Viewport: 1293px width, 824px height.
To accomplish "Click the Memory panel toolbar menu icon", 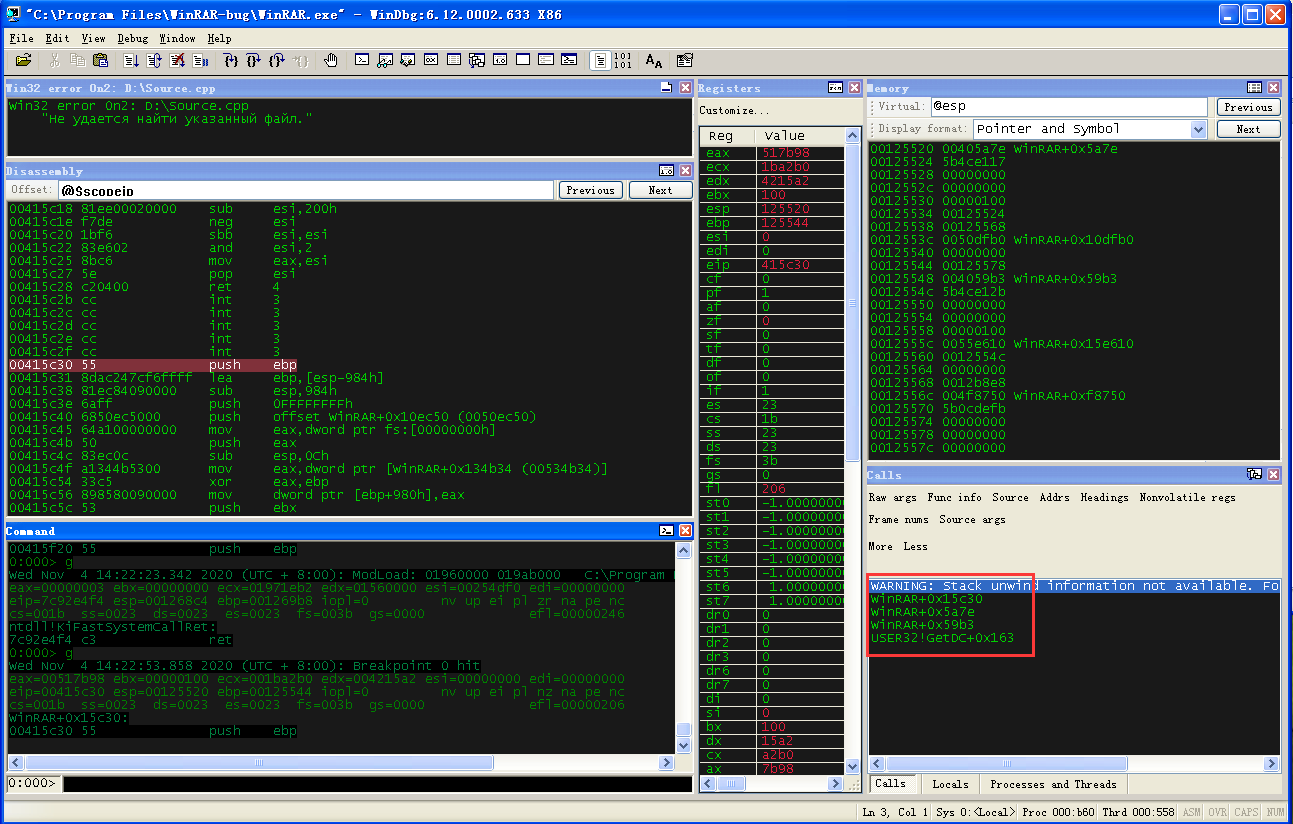I will (x=1254, y=88).
